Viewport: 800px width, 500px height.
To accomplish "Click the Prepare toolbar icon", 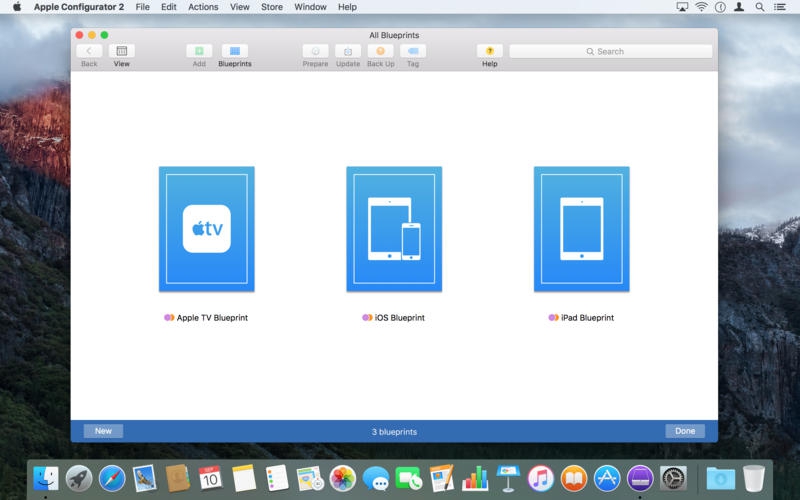I will pyautogui.click(x=315, y=51).
